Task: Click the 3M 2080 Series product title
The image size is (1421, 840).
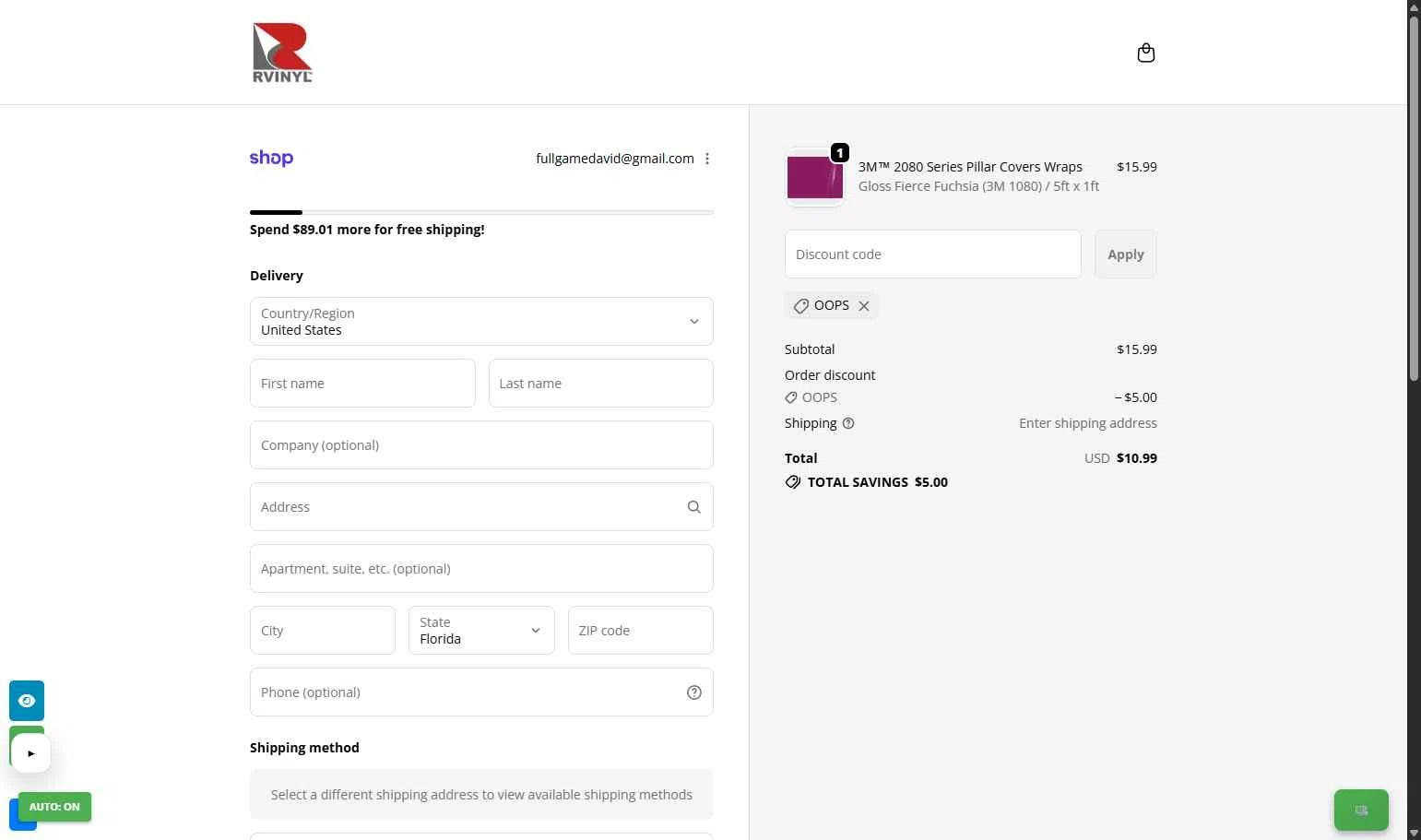Action: click(970, 167)
